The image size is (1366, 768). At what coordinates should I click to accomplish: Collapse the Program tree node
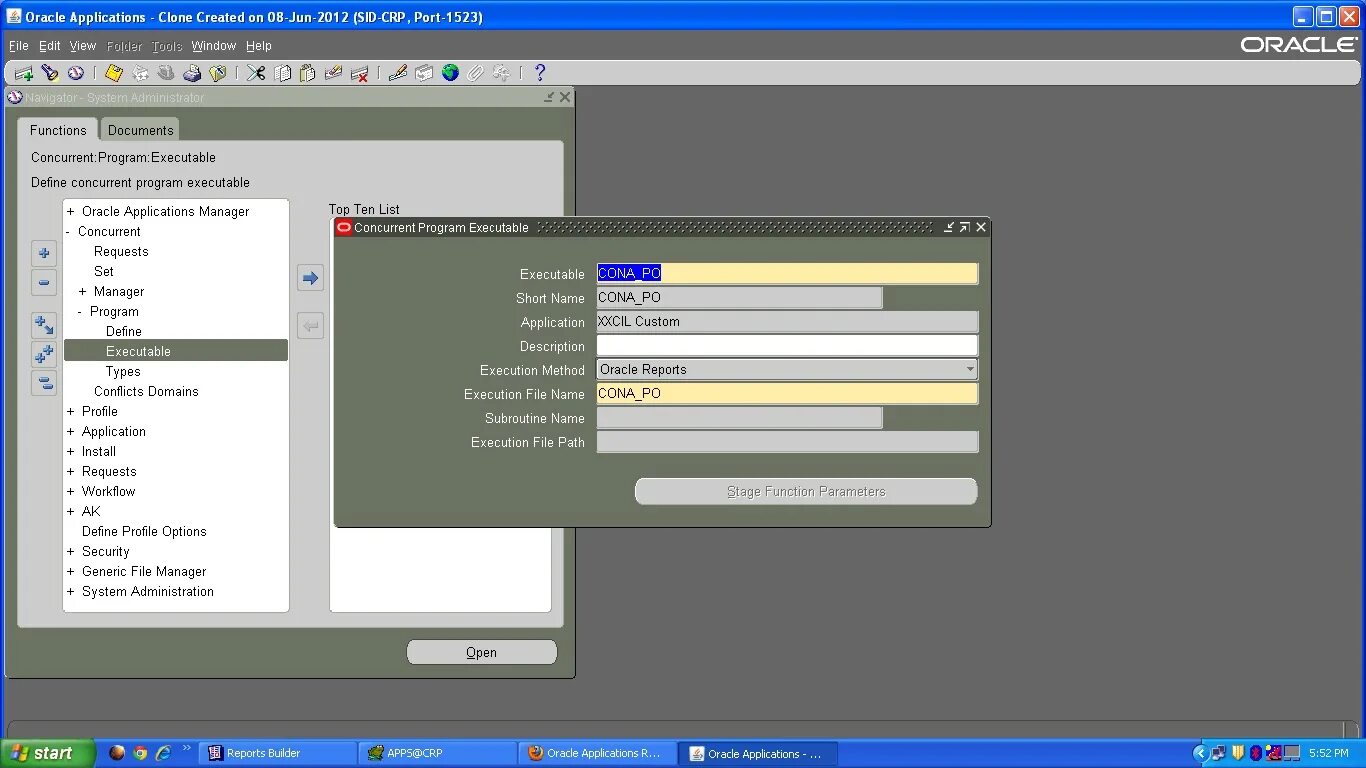pyautogui.click(x=80, y=311)
